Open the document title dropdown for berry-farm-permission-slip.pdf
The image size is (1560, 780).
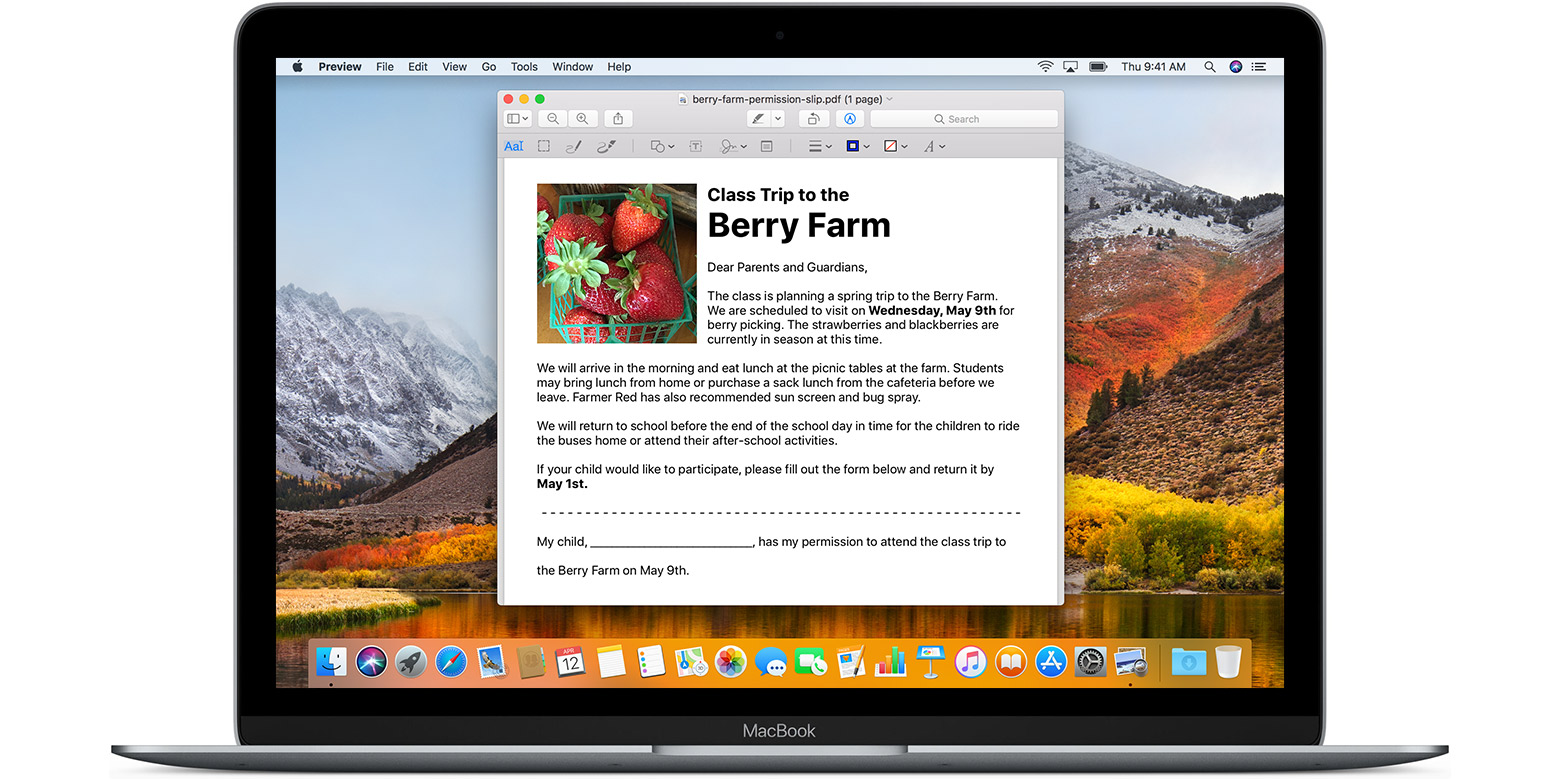click(x=888, y=99)
